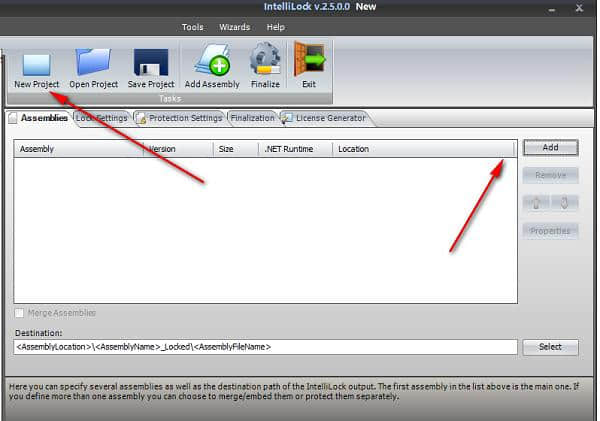Click the Add button beside the list
600x421 pixels.
550,148
